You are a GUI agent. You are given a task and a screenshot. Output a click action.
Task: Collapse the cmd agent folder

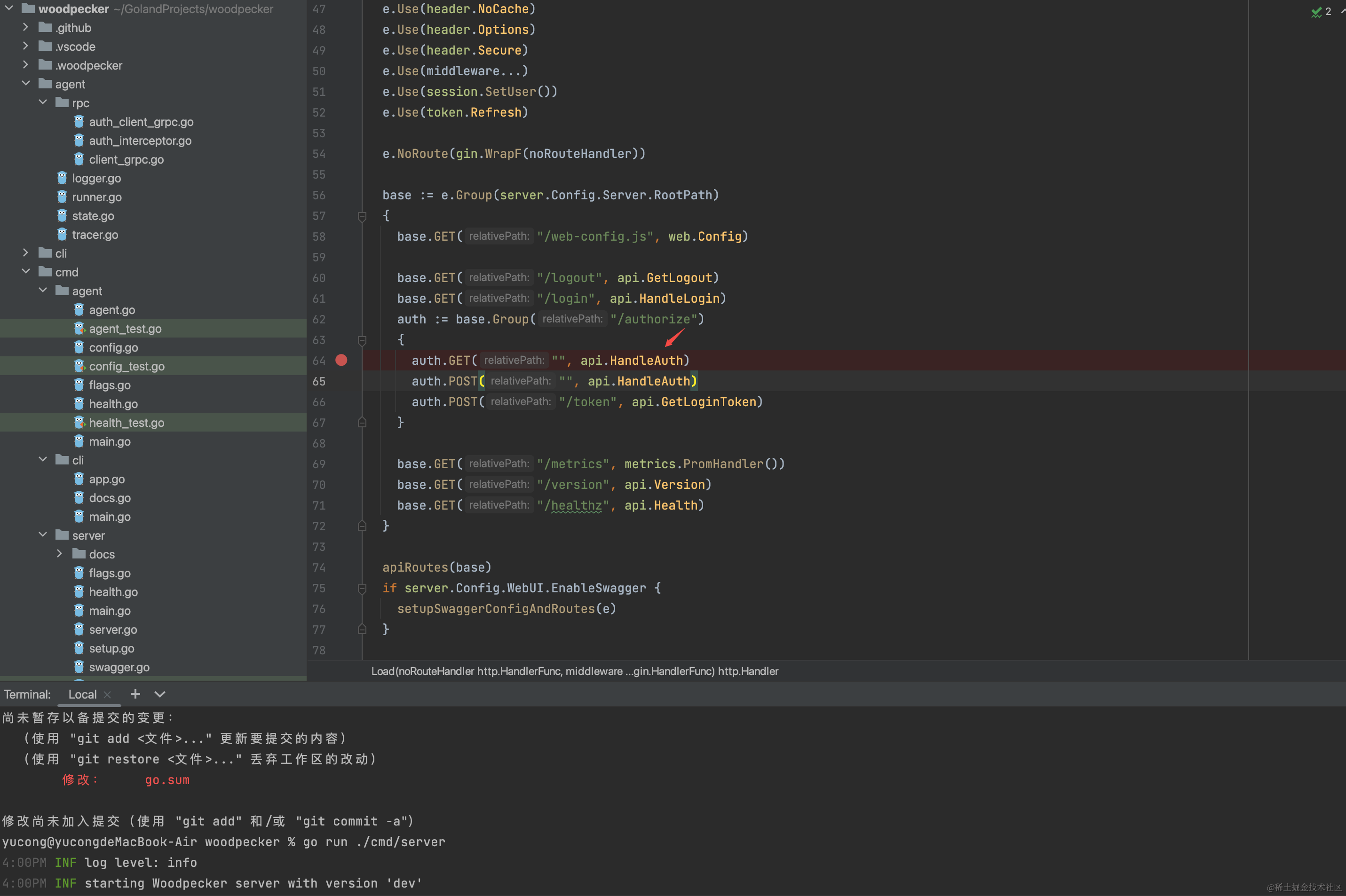[x=43, y=291]
